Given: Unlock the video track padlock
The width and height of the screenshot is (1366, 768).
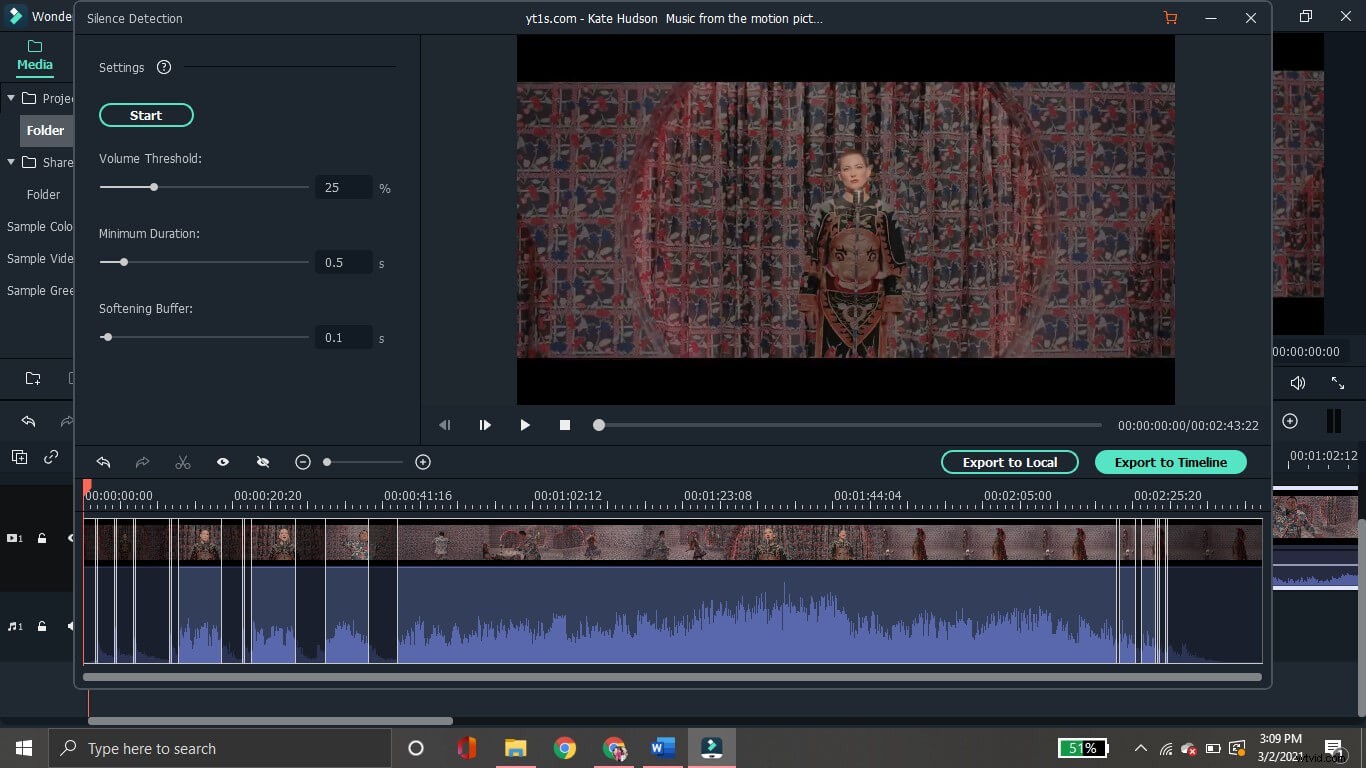Looking at the screenshot, I should (41, 538).
